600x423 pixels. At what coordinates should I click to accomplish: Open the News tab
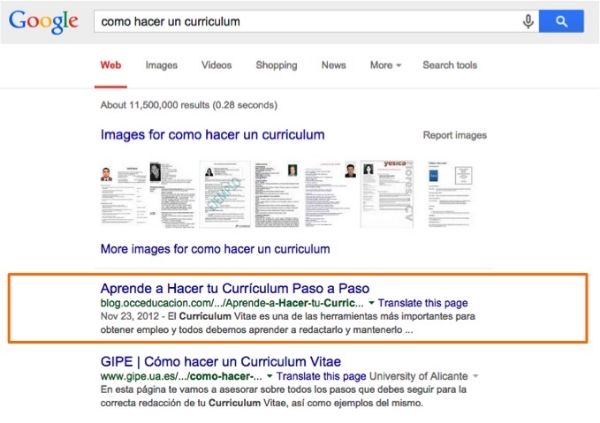click(x=333, y=65)
